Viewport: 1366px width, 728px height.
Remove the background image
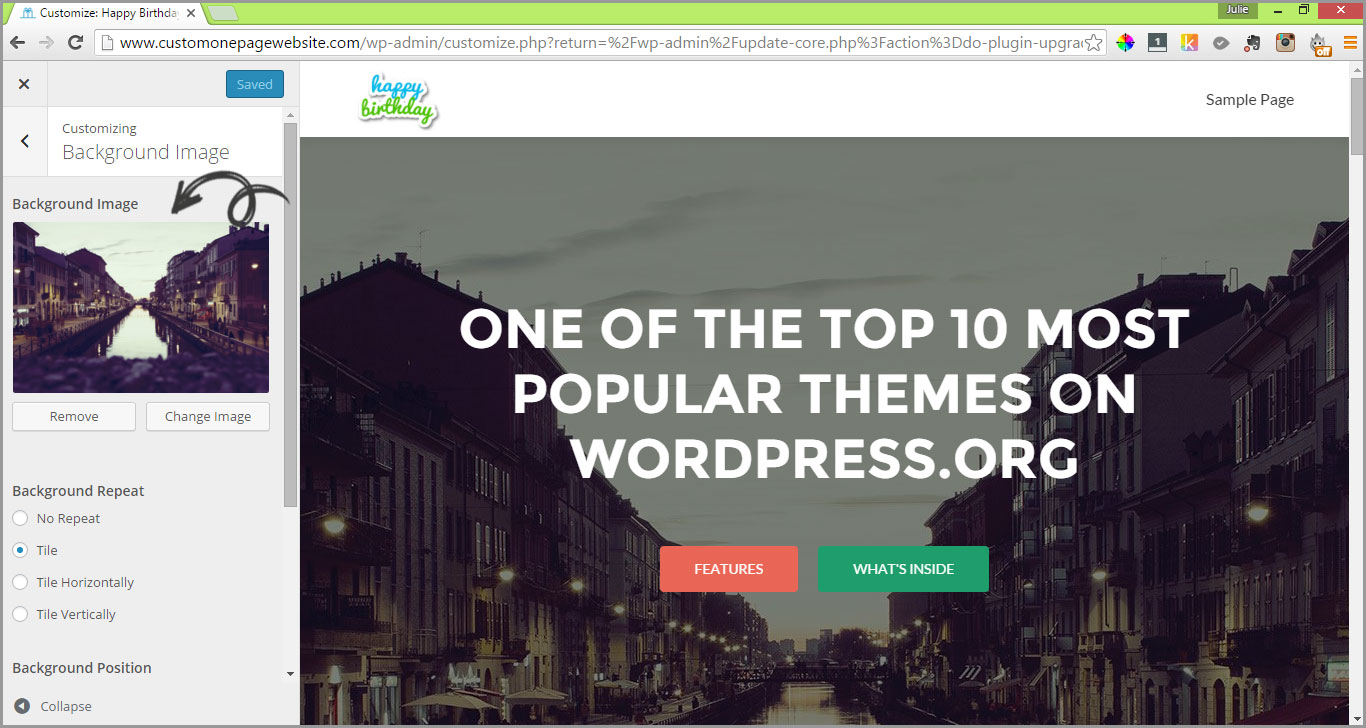point(74,416)
